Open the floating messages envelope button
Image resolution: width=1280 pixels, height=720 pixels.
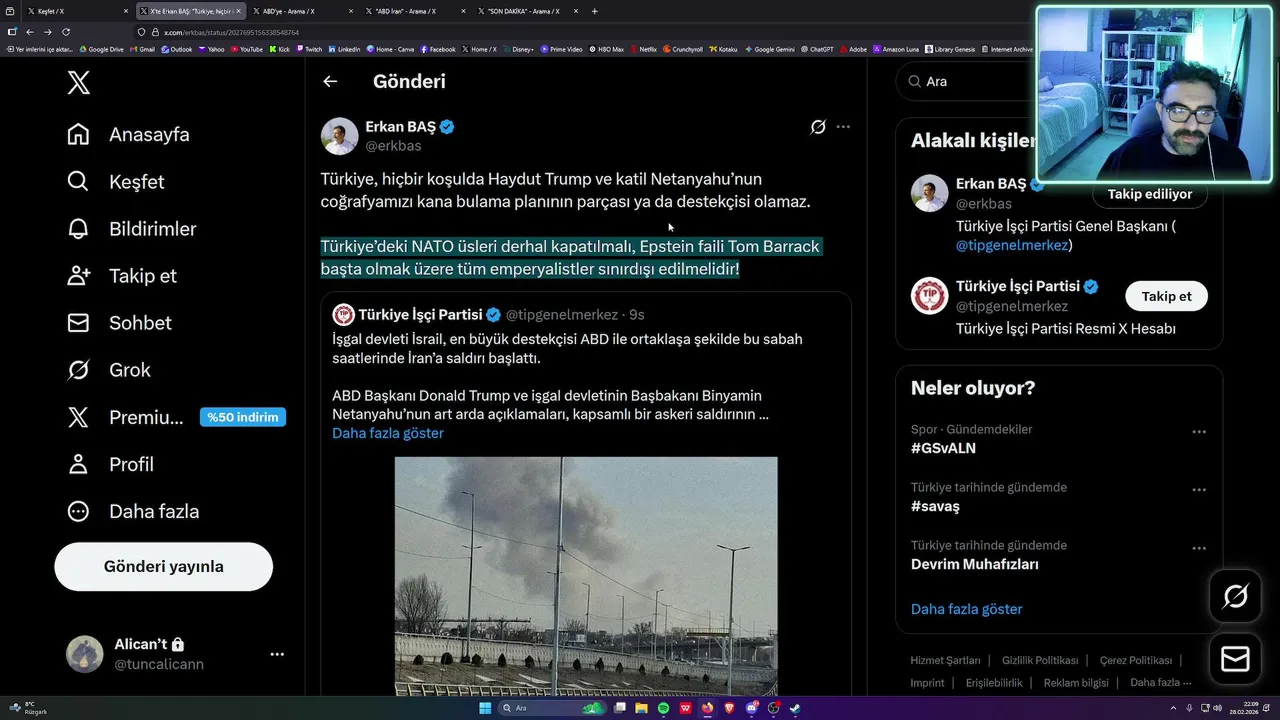[x=1235, y=659]
